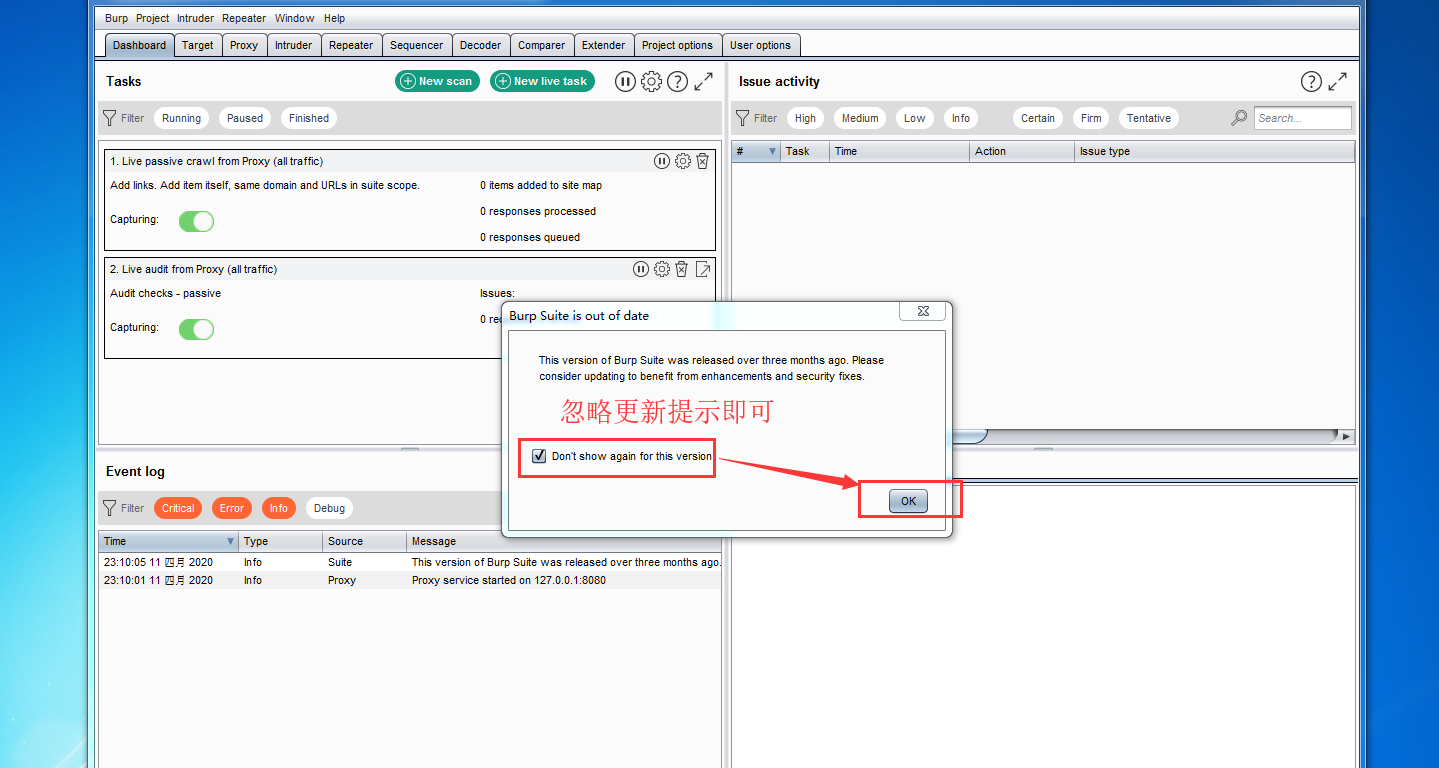
Task: Pause all tasks in Tasks panel header
Action: pyautogui.click(x=625, y=82)
